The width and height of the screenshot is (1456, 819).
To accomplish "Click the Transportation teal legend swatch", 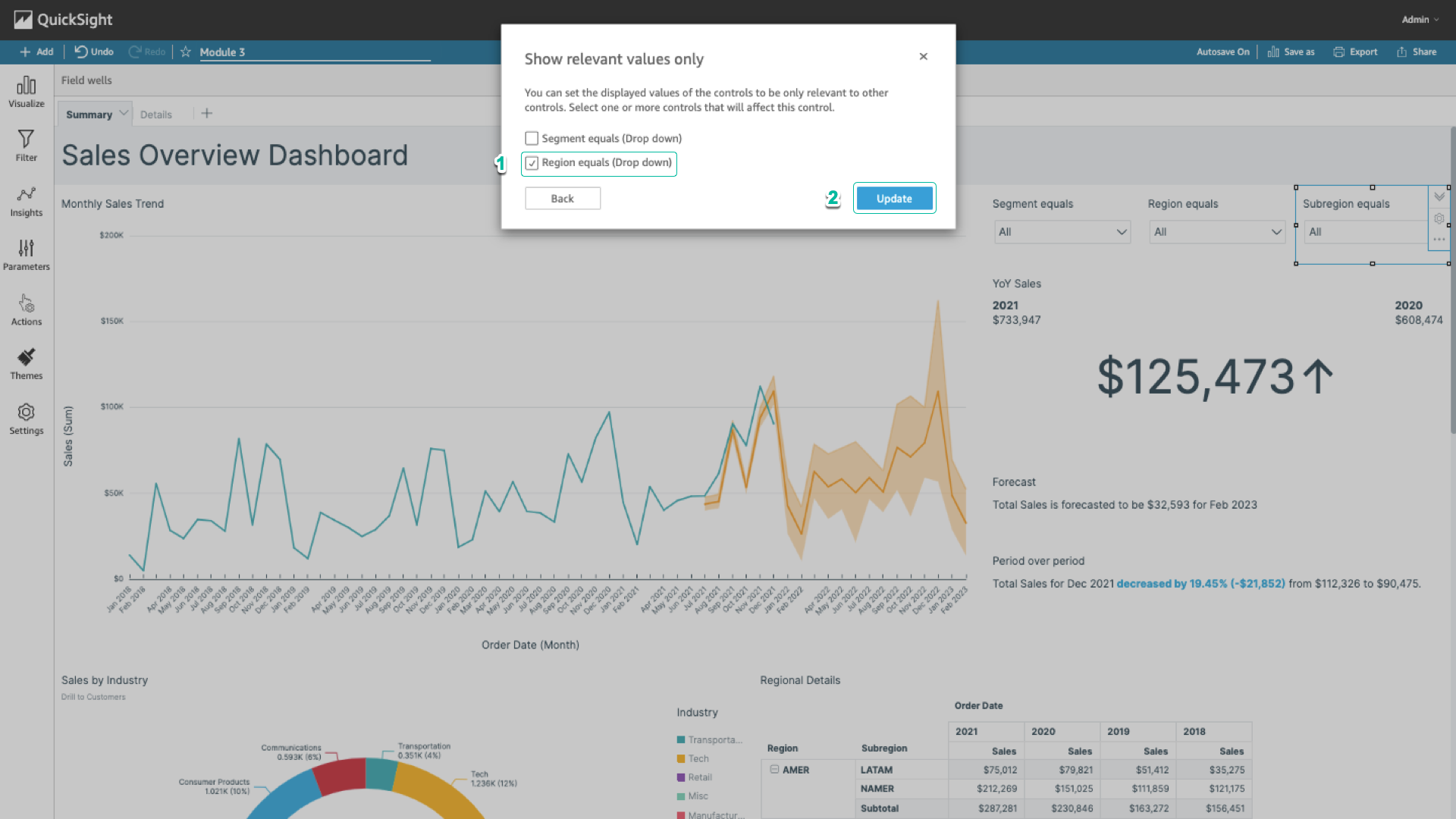I will pos(681,739).
